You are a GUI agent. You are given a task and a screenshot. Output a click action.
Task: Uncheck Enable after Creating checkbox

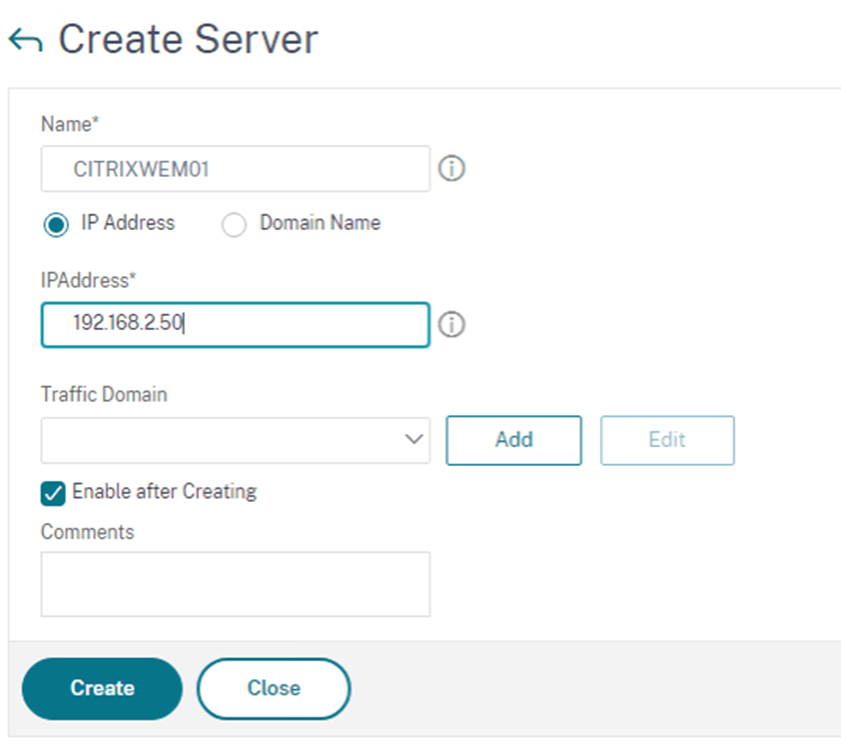53,493
